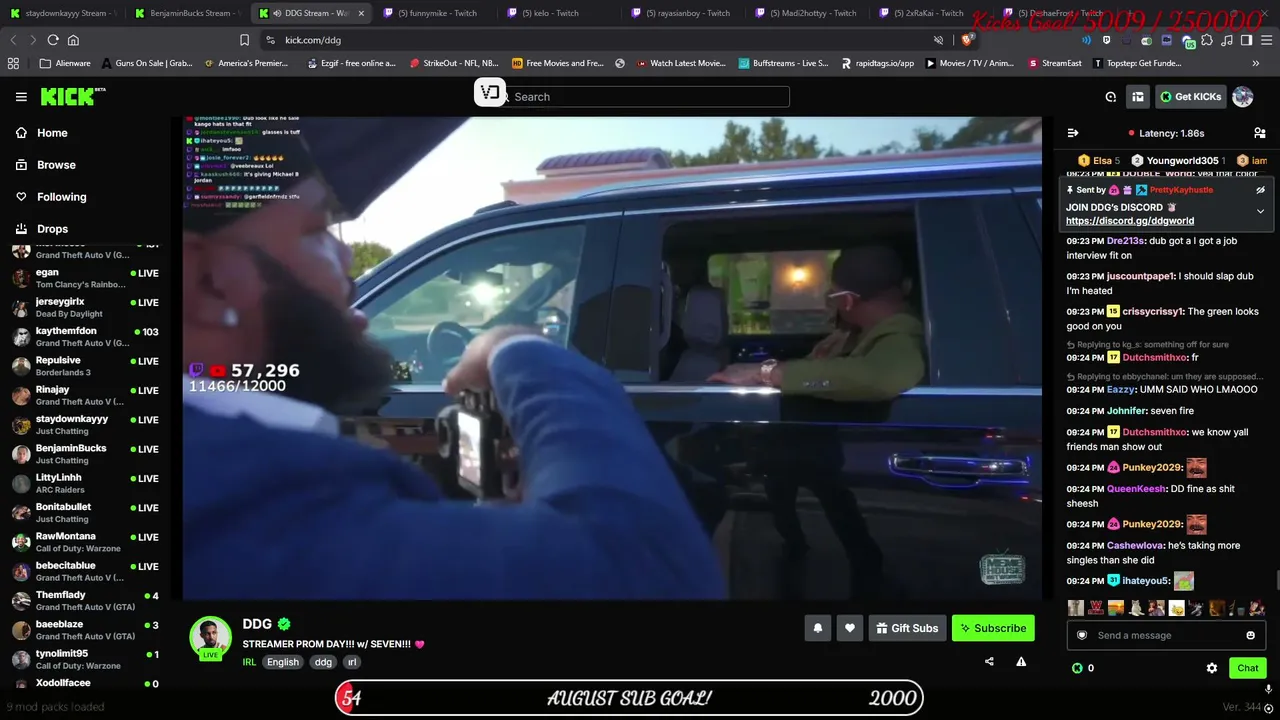Screen dimensions: 1280x720
Task: Select the ddg stream tag
Action: (323, 662)
